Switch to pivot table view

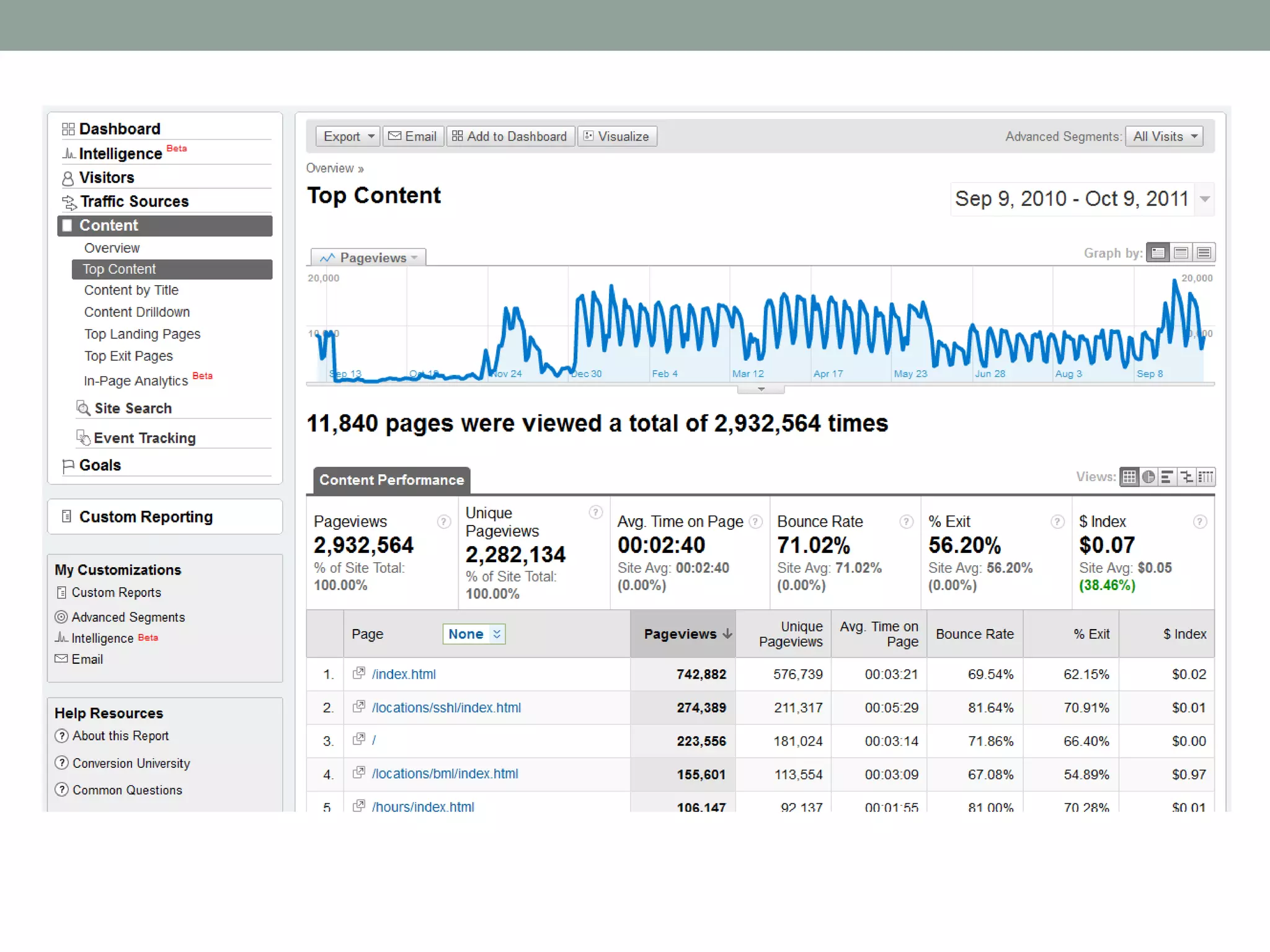tap(1206, 477)
